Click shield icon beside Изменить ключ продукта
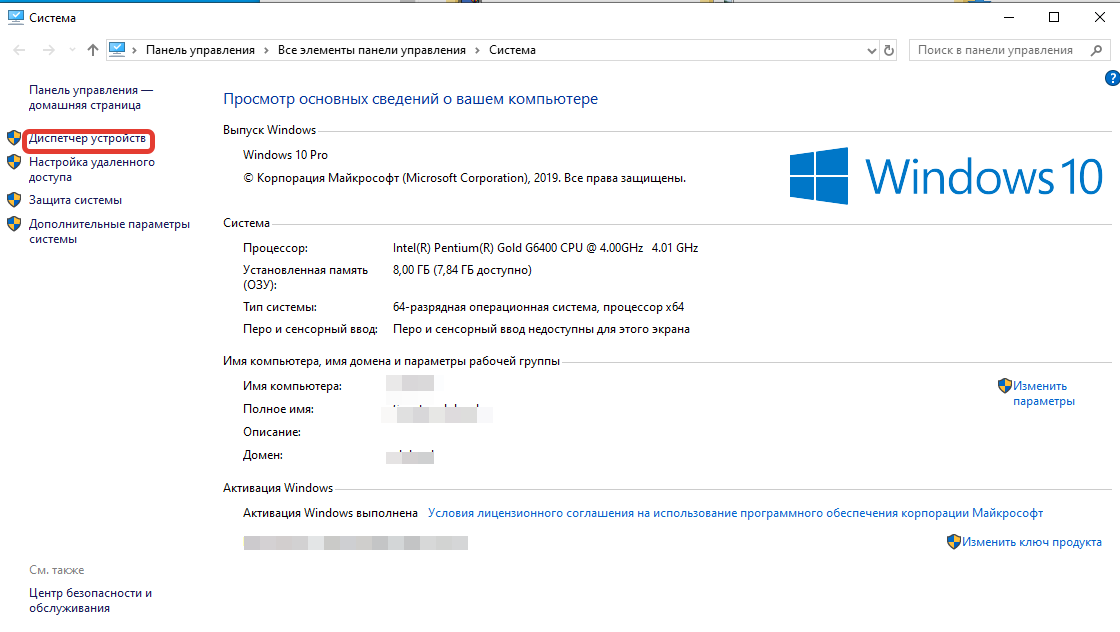 click(954, 541)
